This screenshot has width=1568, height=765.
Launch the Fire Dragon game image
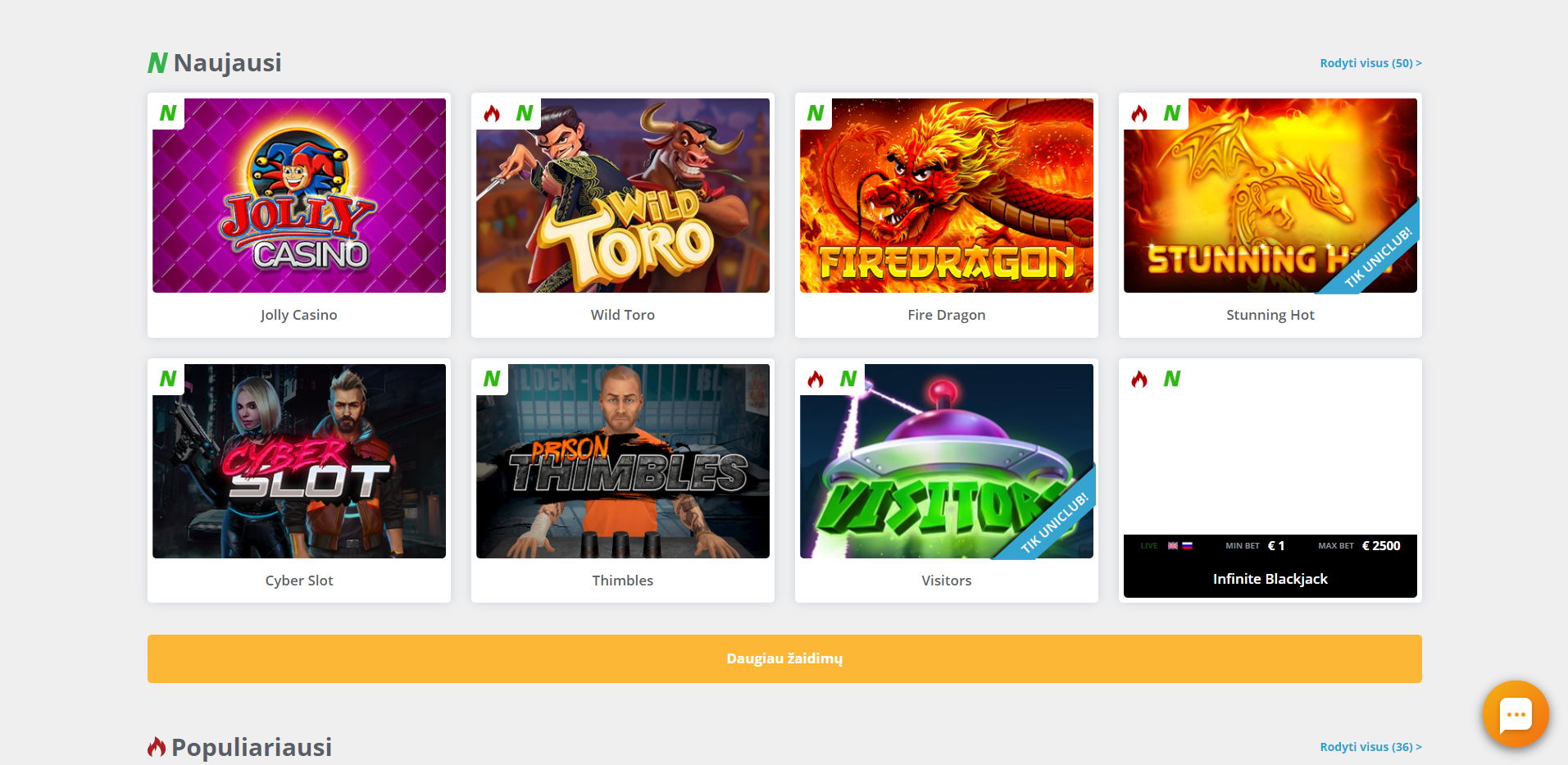(947, 195)
